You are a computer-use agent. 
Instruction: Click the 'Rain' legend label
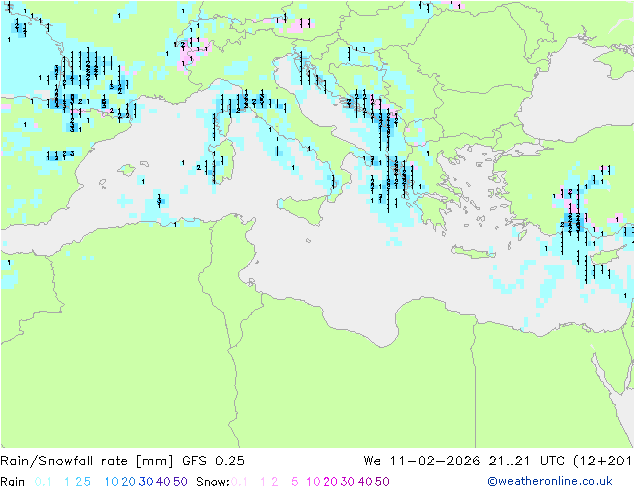coord(13,482)
